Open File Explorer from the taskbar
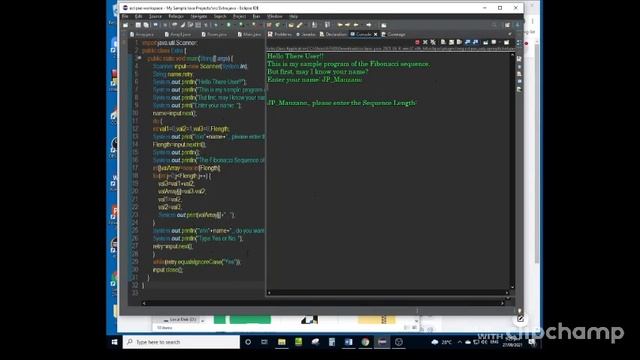 click(282, 342)
